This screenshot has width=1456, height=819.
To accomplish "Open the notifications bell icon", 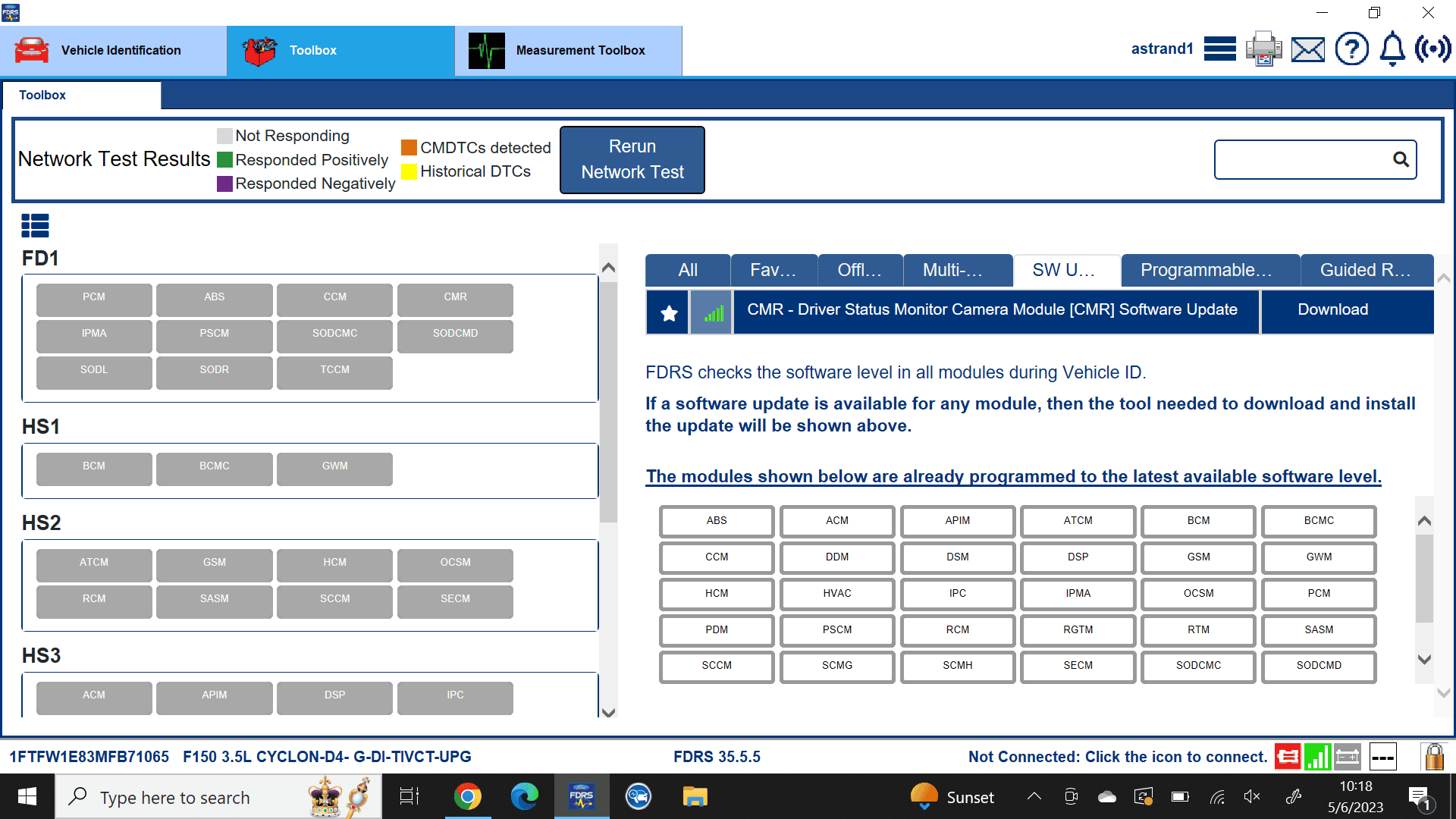I will click(x=1392, y=49).
